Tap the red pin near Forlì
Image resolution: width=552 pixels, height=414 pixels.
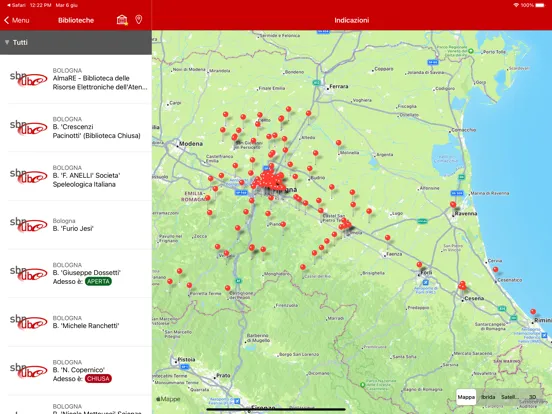419,265
